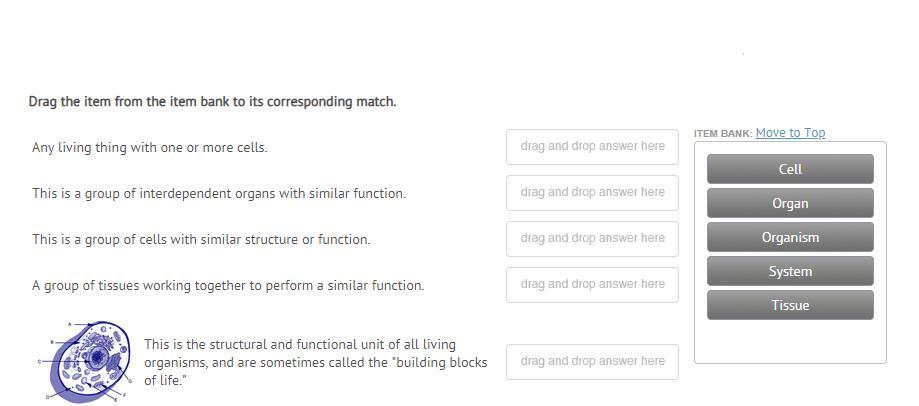
Task: Click empty area inside item bank panel
Action: pos(790,341)
